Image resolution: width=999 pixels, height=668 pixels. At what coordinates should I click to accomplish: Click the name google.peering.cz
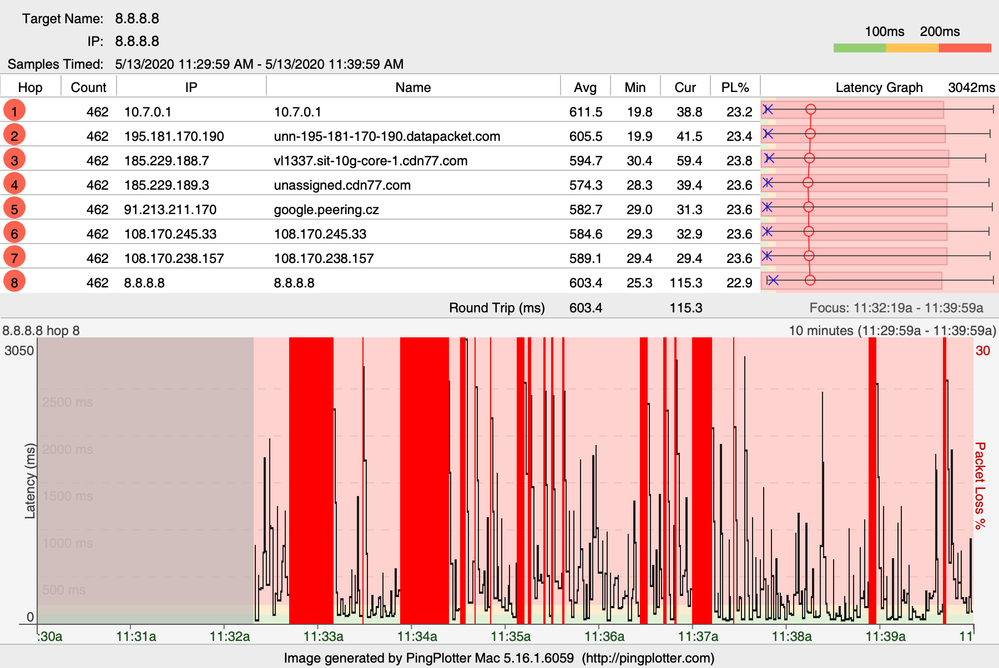tap(326, 209)
